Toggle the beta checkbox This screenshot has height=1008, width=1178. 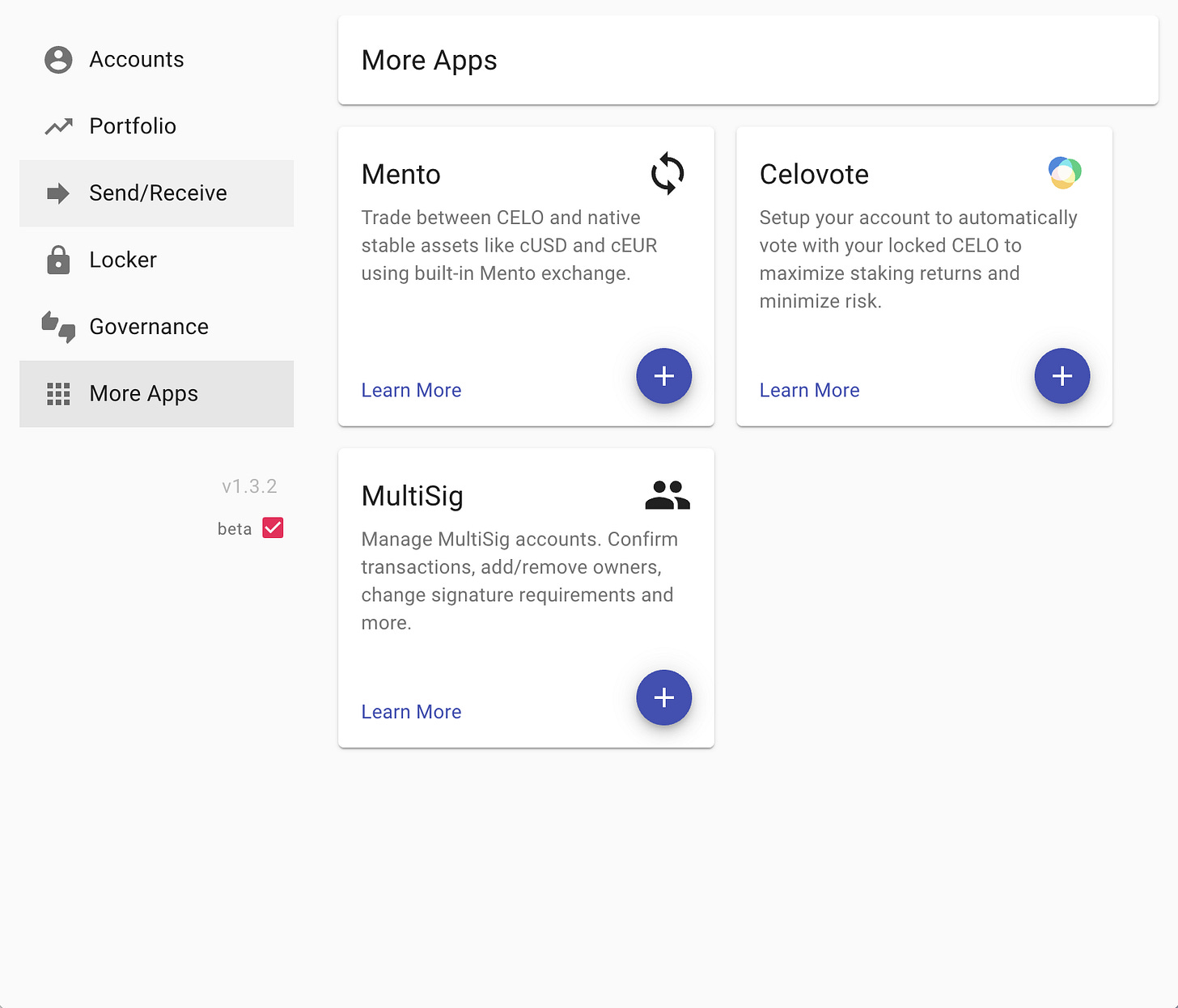tap(273, 528)
